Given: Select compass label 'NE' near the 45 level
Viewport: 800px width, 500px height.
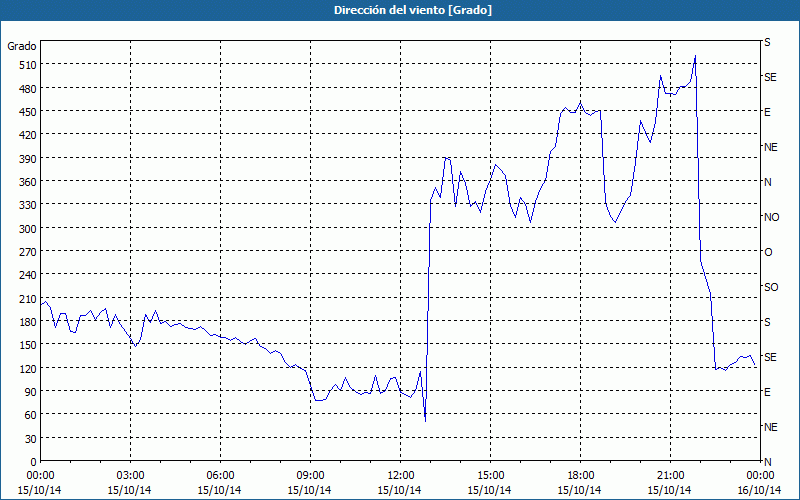Looking at the screenshot, I should tap(771, 427).
